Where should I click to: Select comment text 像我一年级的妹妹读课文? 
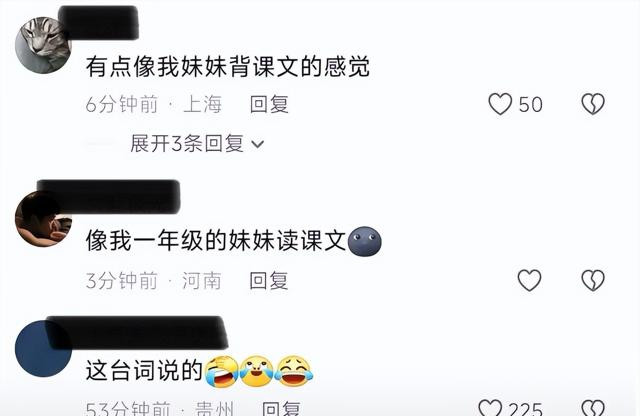(216, 240)
